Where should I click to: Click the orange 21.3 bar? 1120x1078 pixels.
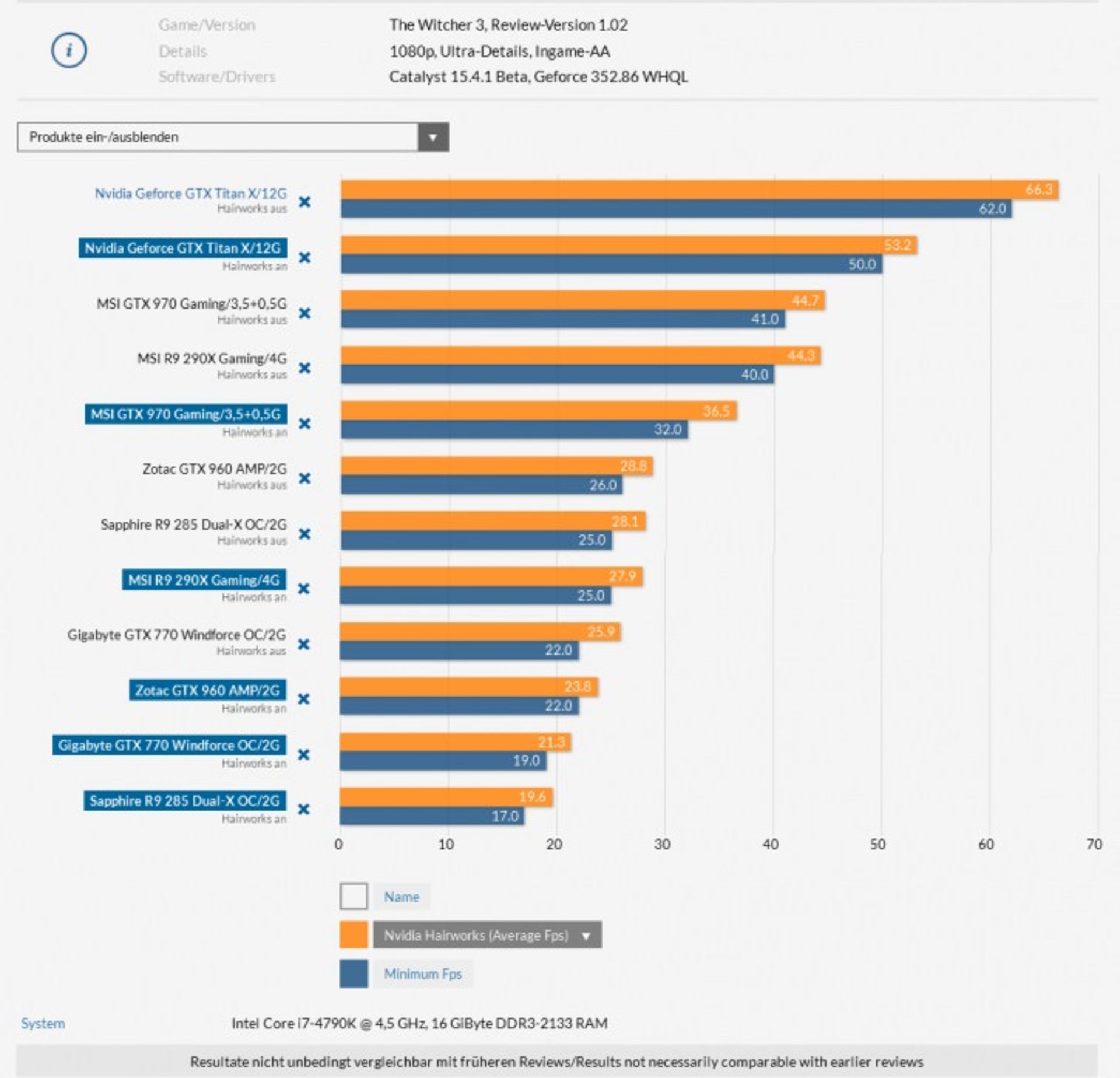(456, 742)
